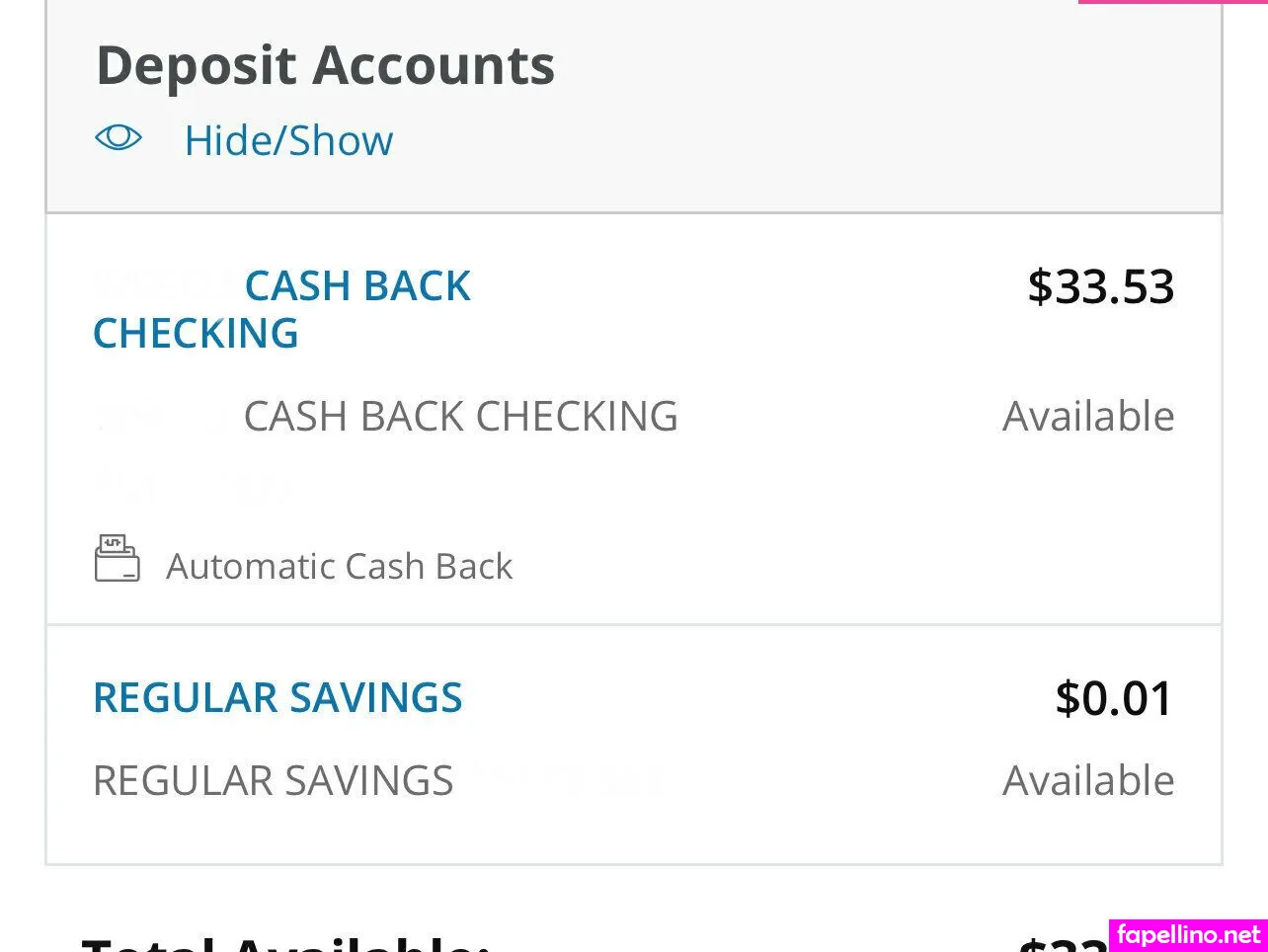The width and height of the screenshot is (1268, 952).
Task: Click the total available amount
Action: 1062,942
